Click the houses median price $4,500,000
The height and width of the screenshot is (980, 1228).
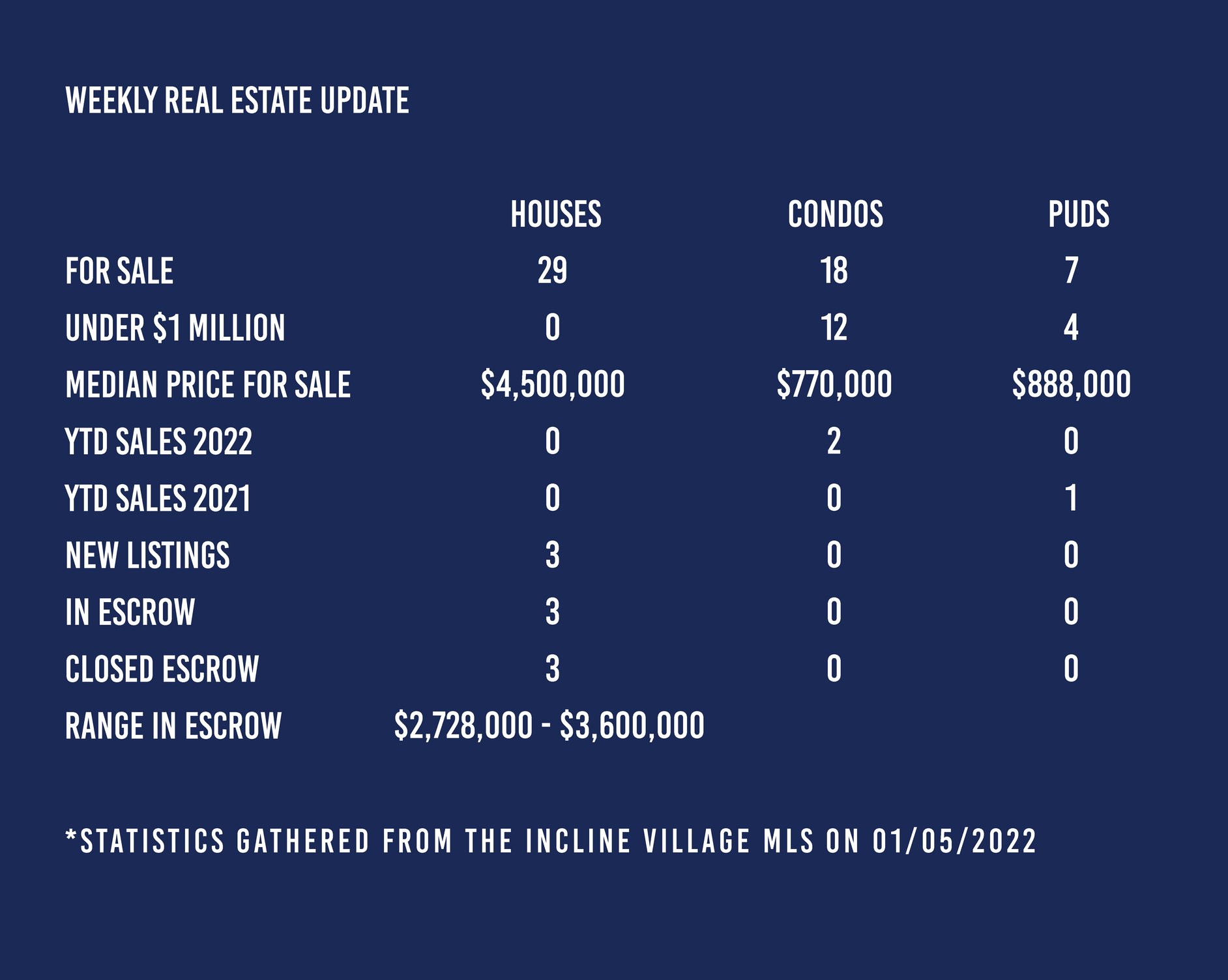pyautogui.click(x=553, y=384)
